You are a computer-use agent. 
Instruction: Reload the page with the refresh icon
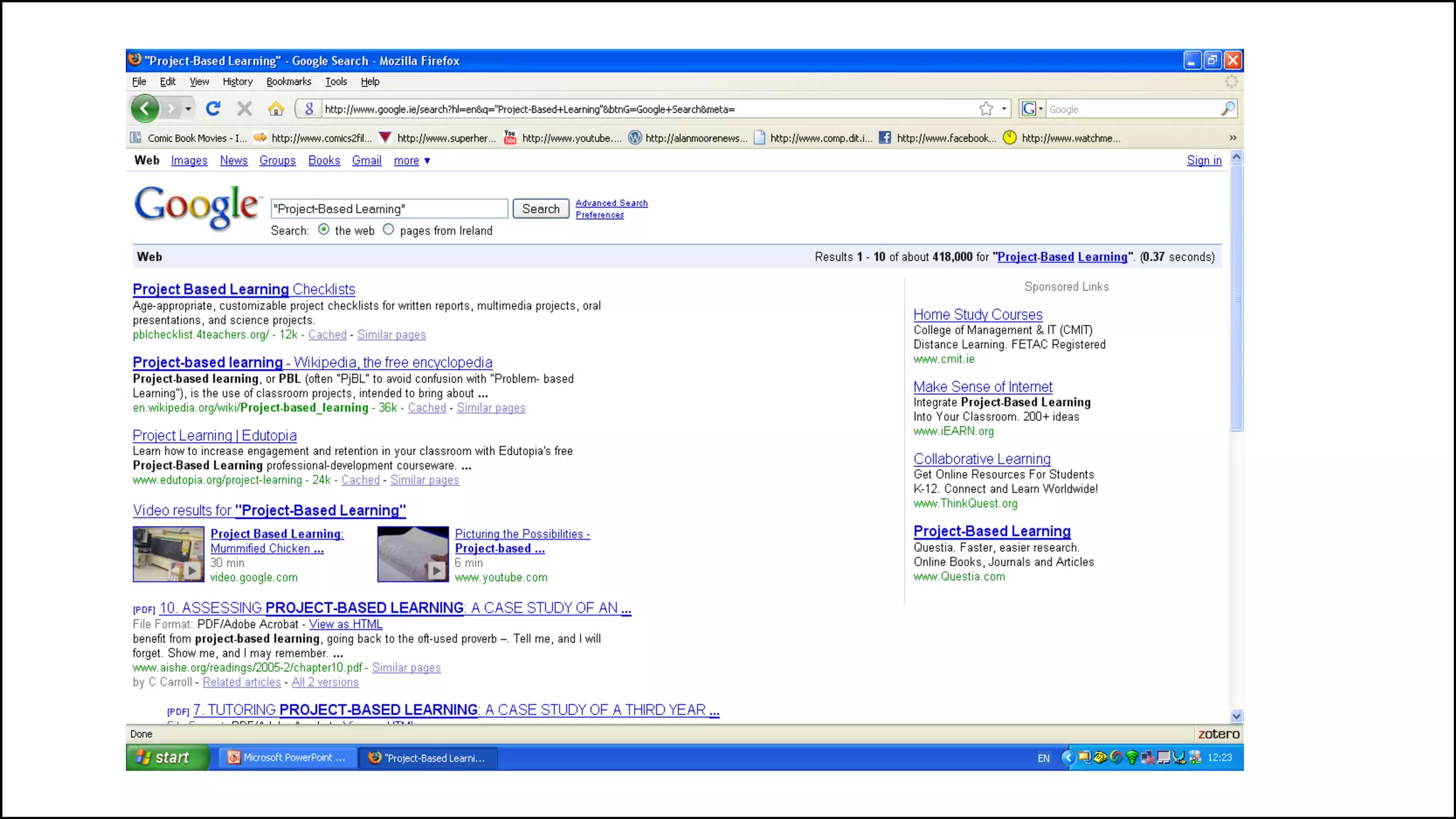click(x=213, y=109)
